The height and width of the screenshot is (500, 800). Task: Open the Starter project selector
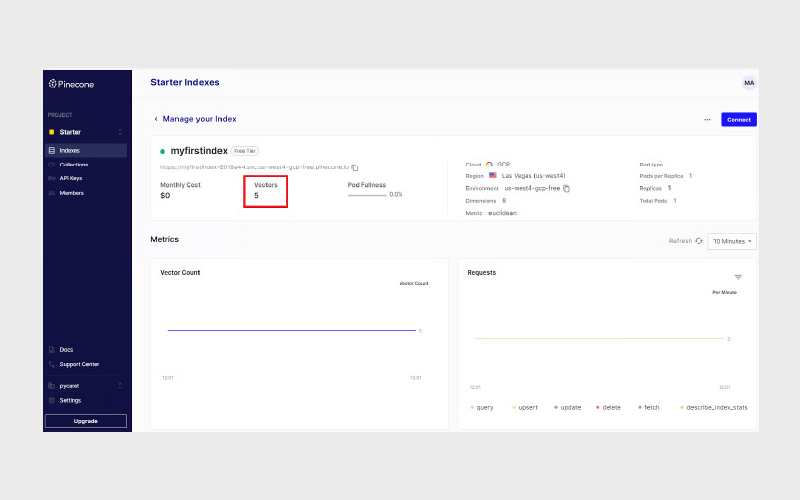(x=86, y=132)
